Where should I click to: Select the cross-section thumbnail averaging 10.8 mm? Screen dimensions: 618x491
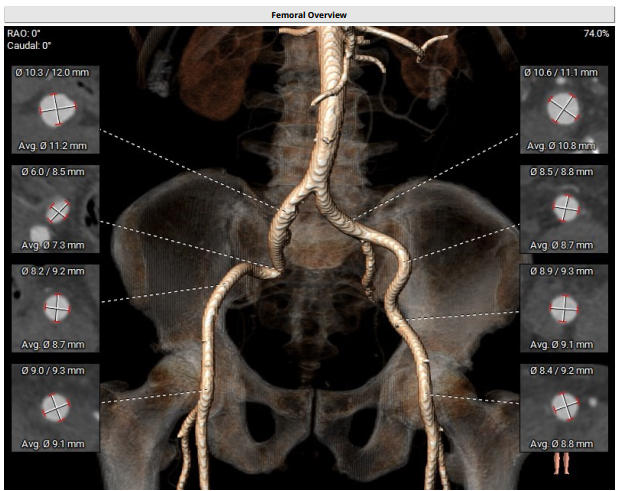[x=565, y=109]
